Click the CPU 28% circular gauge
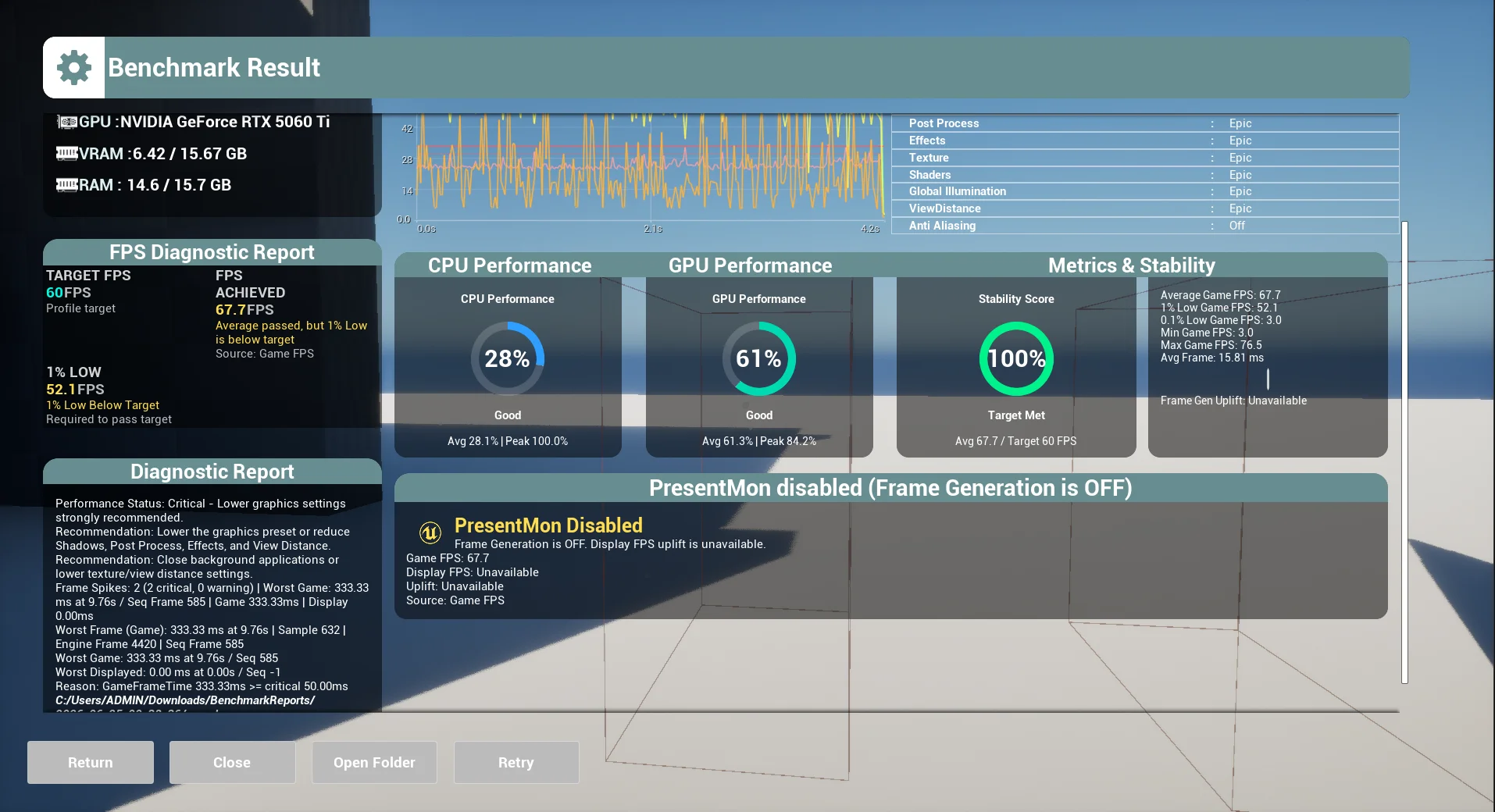 (x=508, y=358)
